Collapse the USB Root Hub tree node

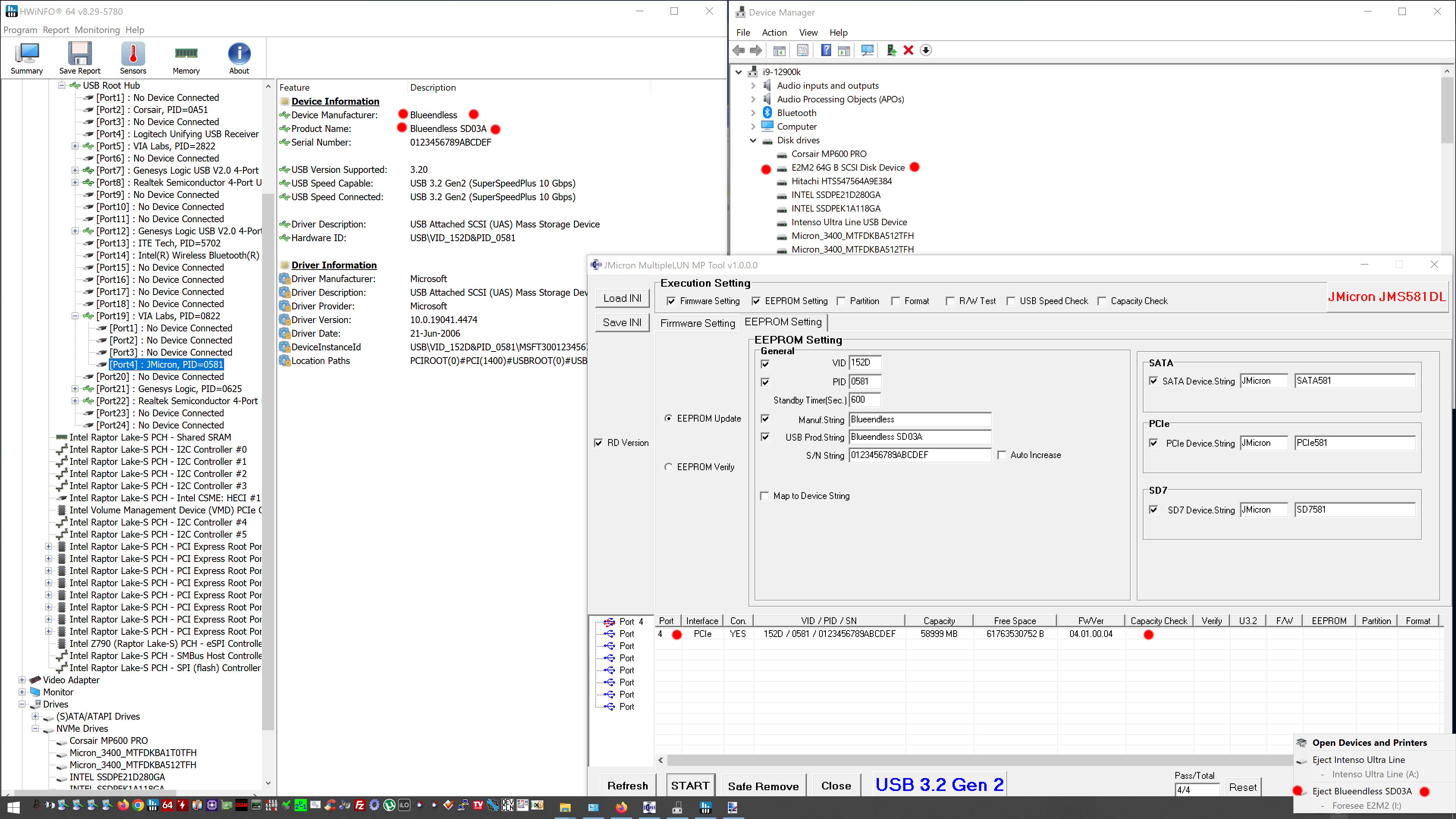click(61, 85)
